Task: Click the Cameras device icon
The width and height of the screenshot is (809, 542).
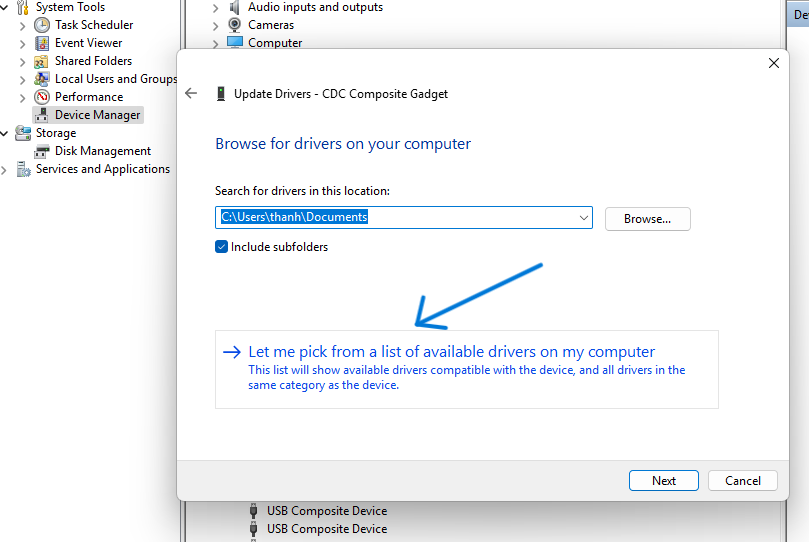Action: 235,25
